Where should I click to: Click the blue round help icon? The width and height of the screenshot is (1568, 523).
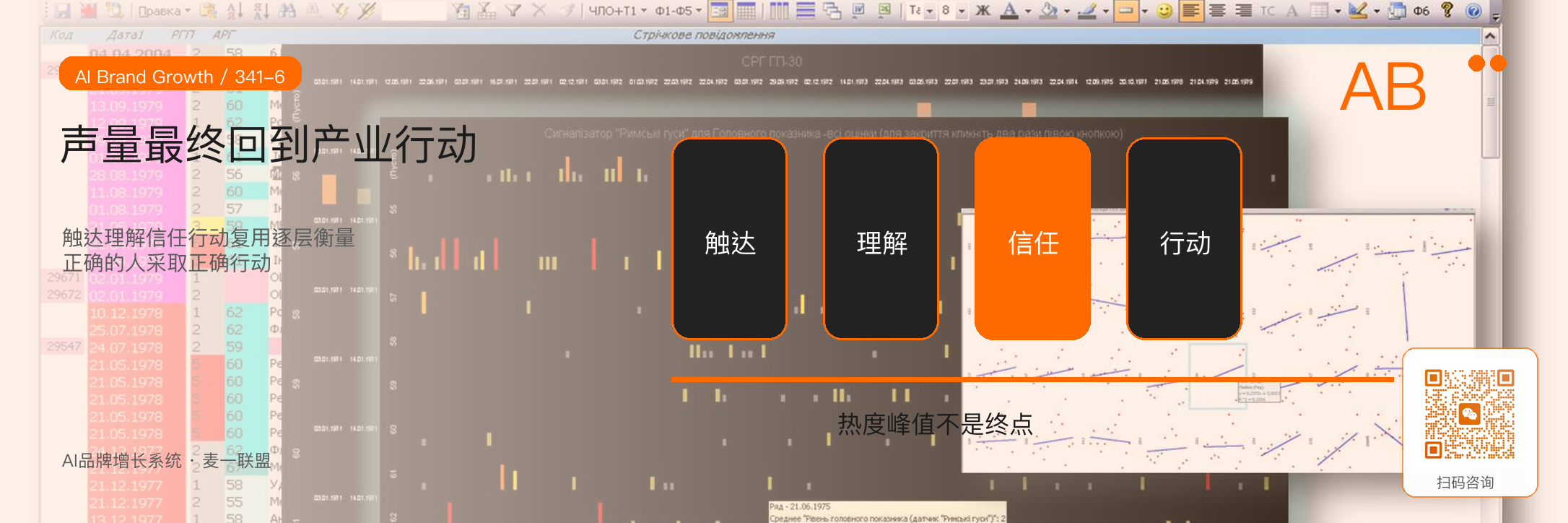[1473, 11]
